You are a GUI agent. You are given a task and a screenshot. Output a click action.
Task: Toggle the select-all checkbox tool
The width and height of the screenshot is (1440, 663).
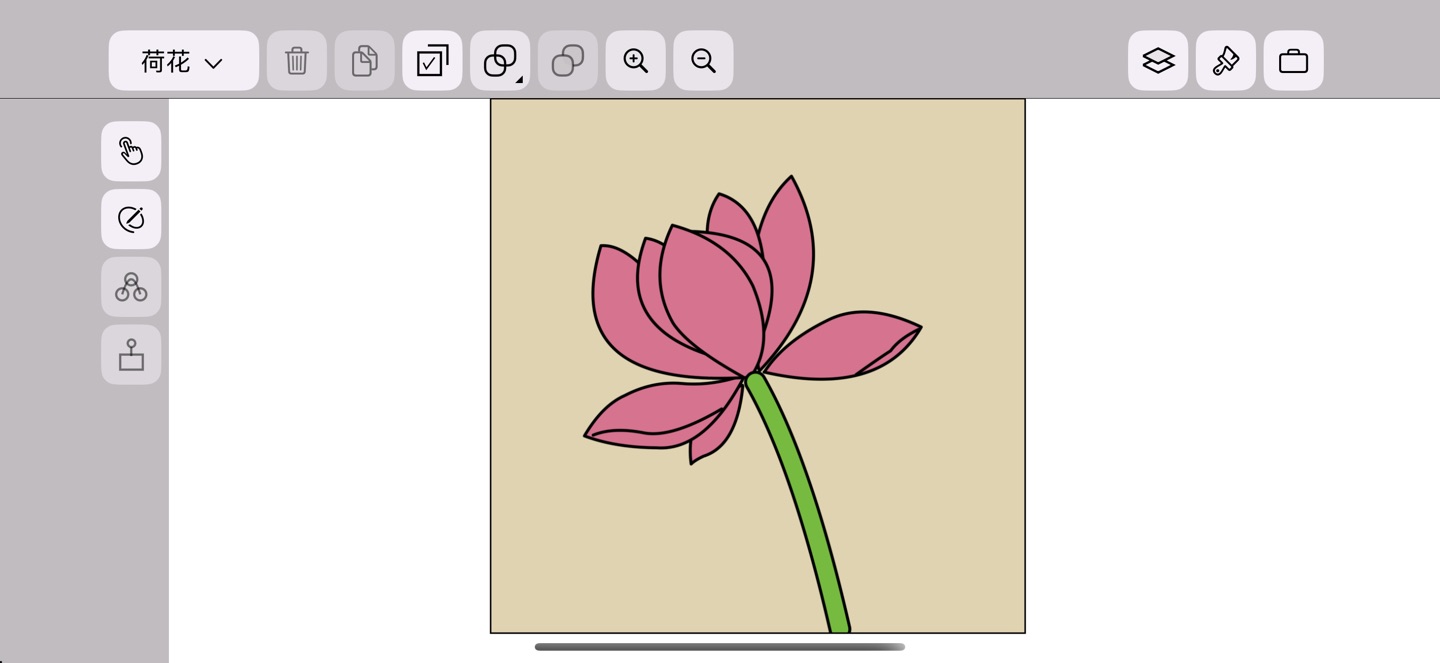432,61
